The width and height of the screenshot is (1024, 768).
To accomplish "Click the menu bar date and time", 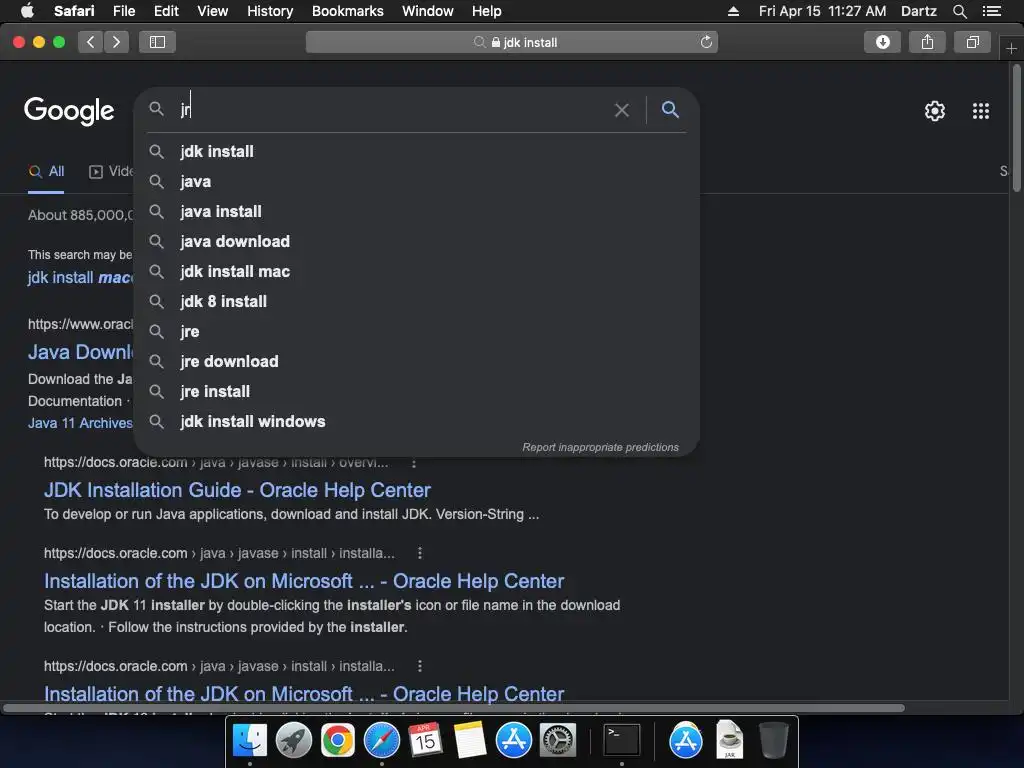I will [822, 11].
